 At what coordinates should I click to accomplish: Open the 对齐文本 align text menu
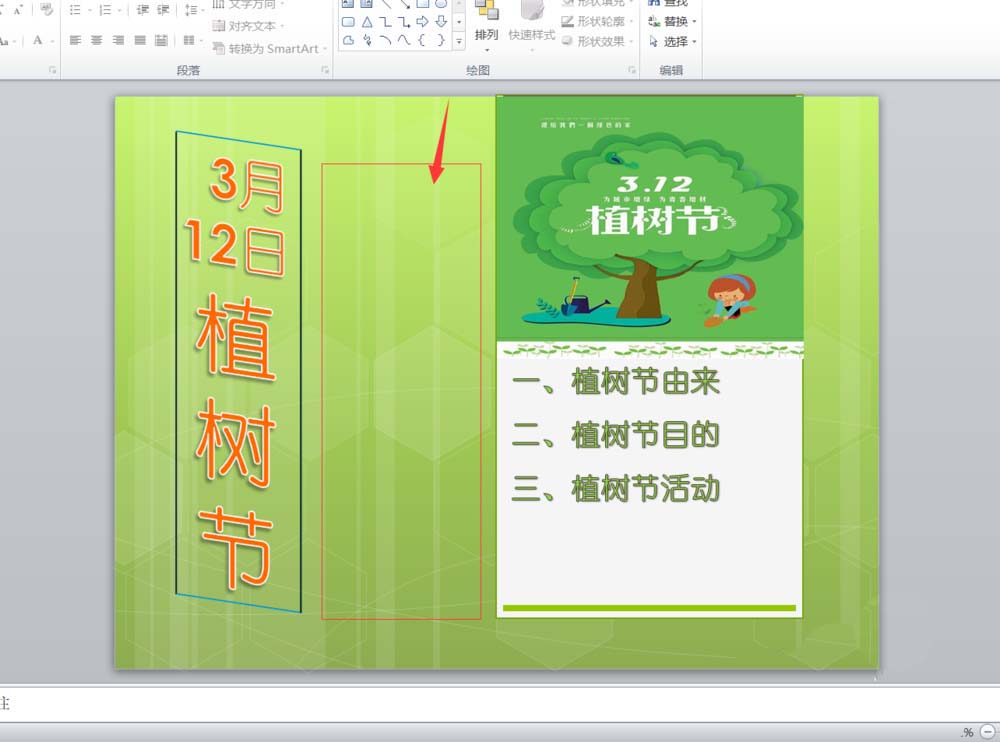pos(248,26)
